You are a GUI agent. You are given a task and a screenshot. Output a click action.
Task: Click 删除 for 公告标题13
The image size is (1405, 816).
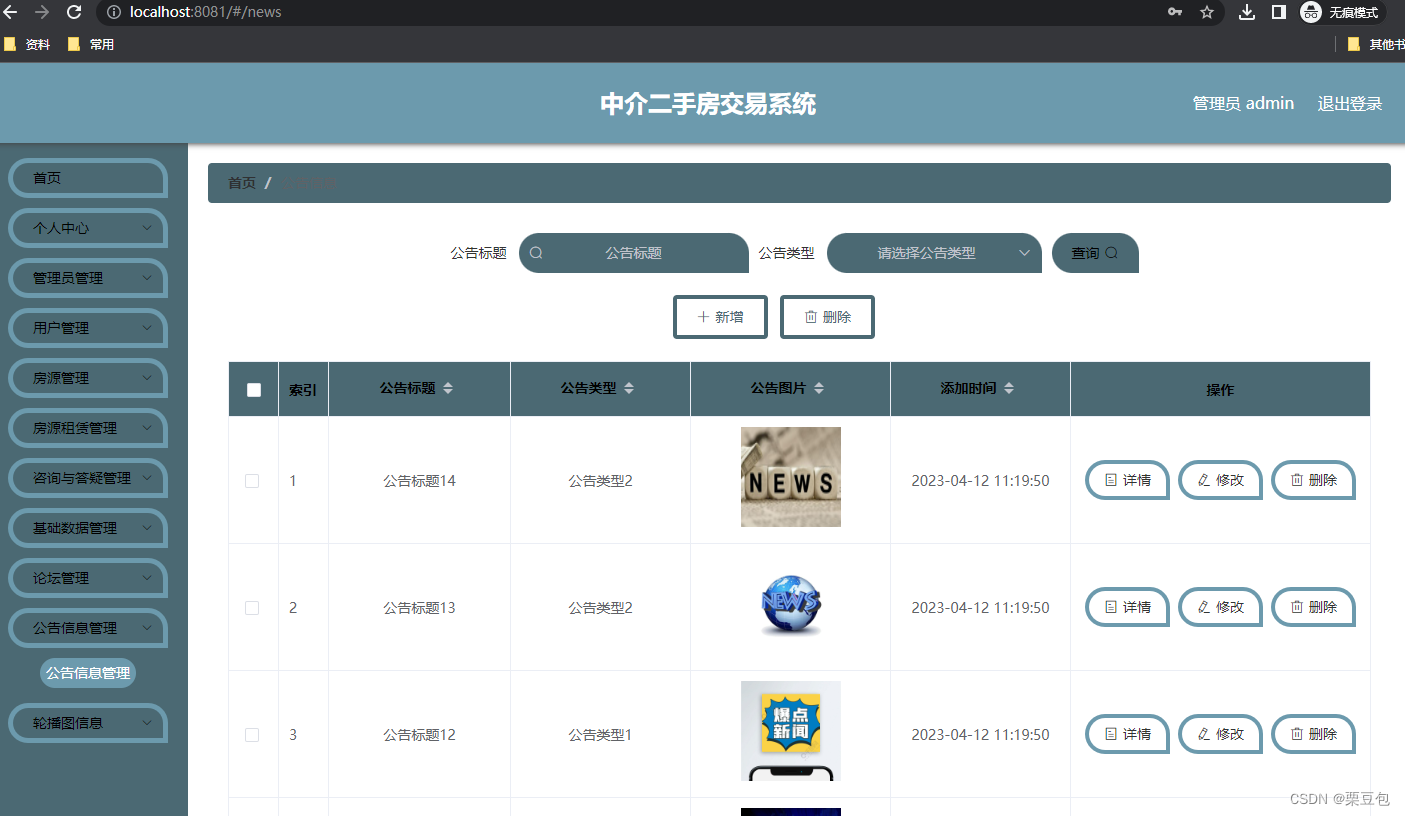(1313, 607)
